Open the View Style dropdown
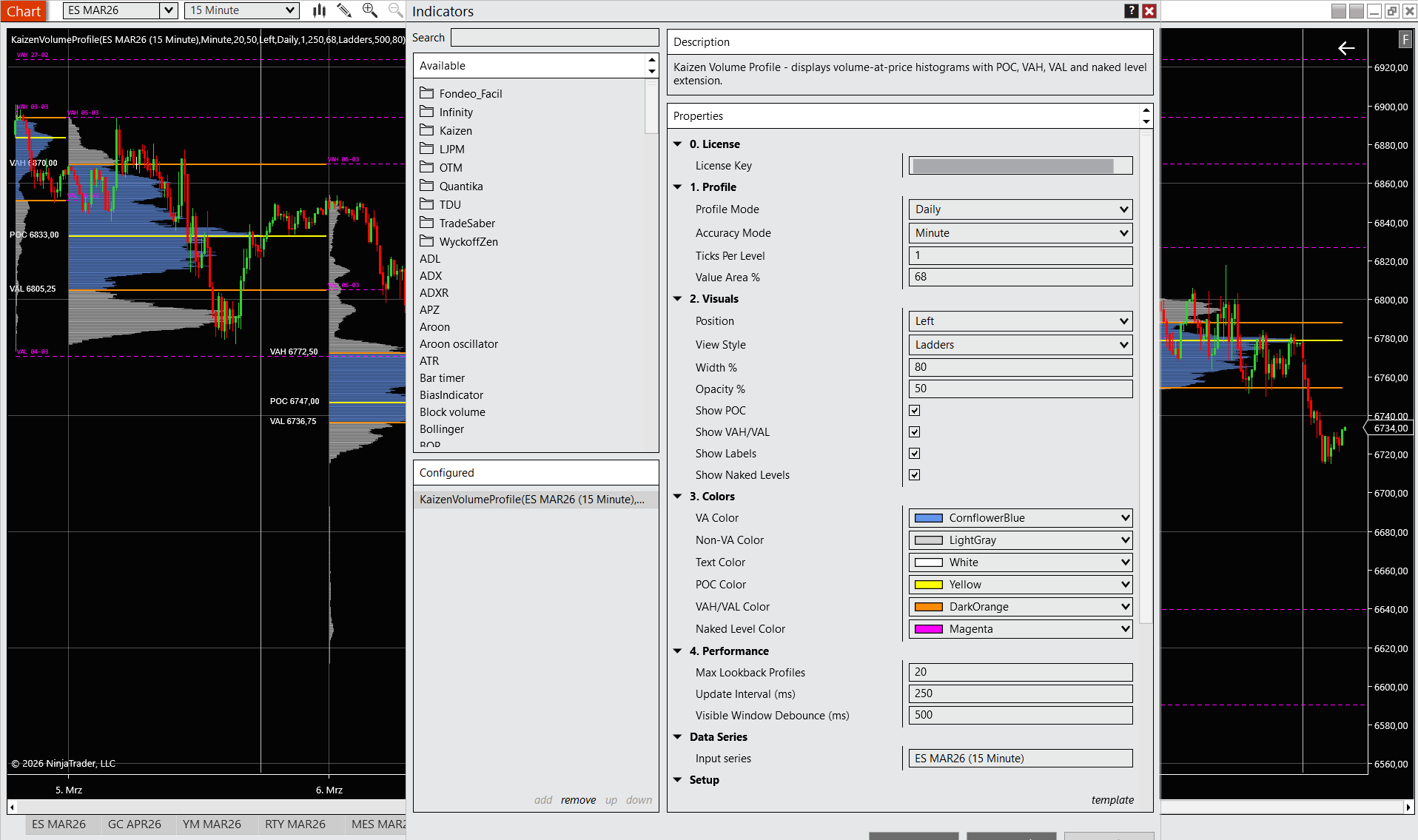The height and width of the screenshot is (840, 1418). 1020,345
